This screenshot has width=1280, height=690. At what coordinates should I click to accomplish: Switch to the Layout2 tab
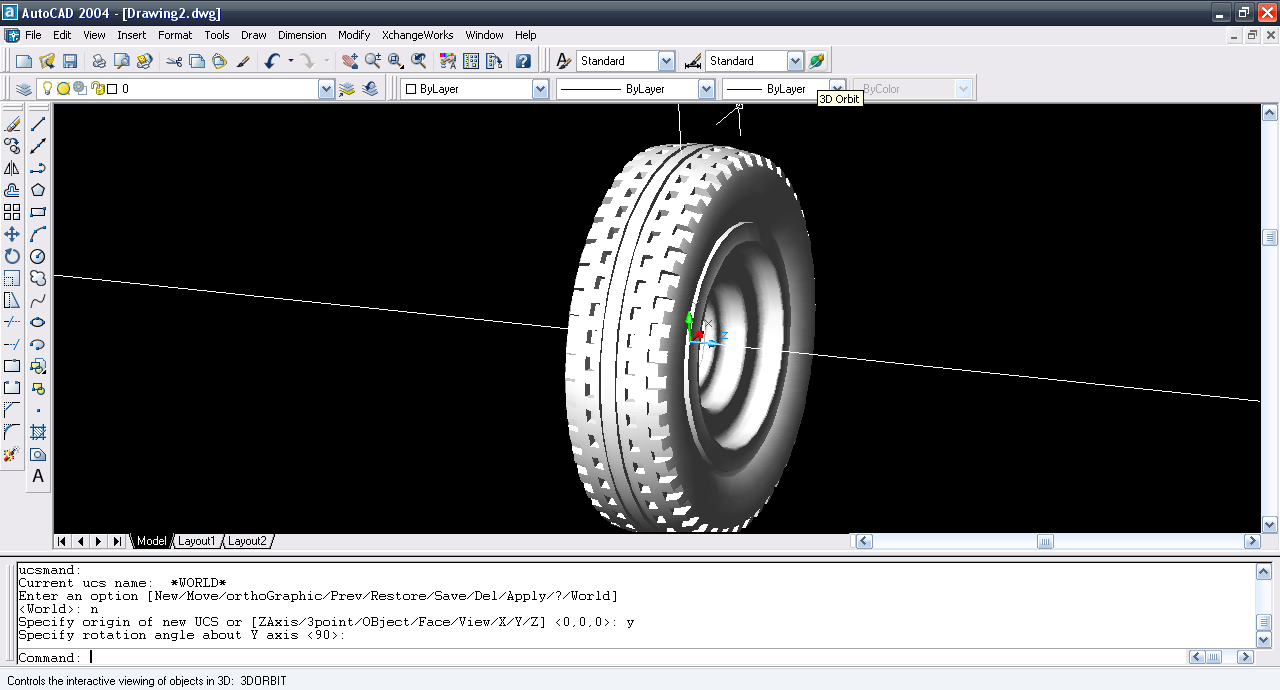tap(247, 541)
